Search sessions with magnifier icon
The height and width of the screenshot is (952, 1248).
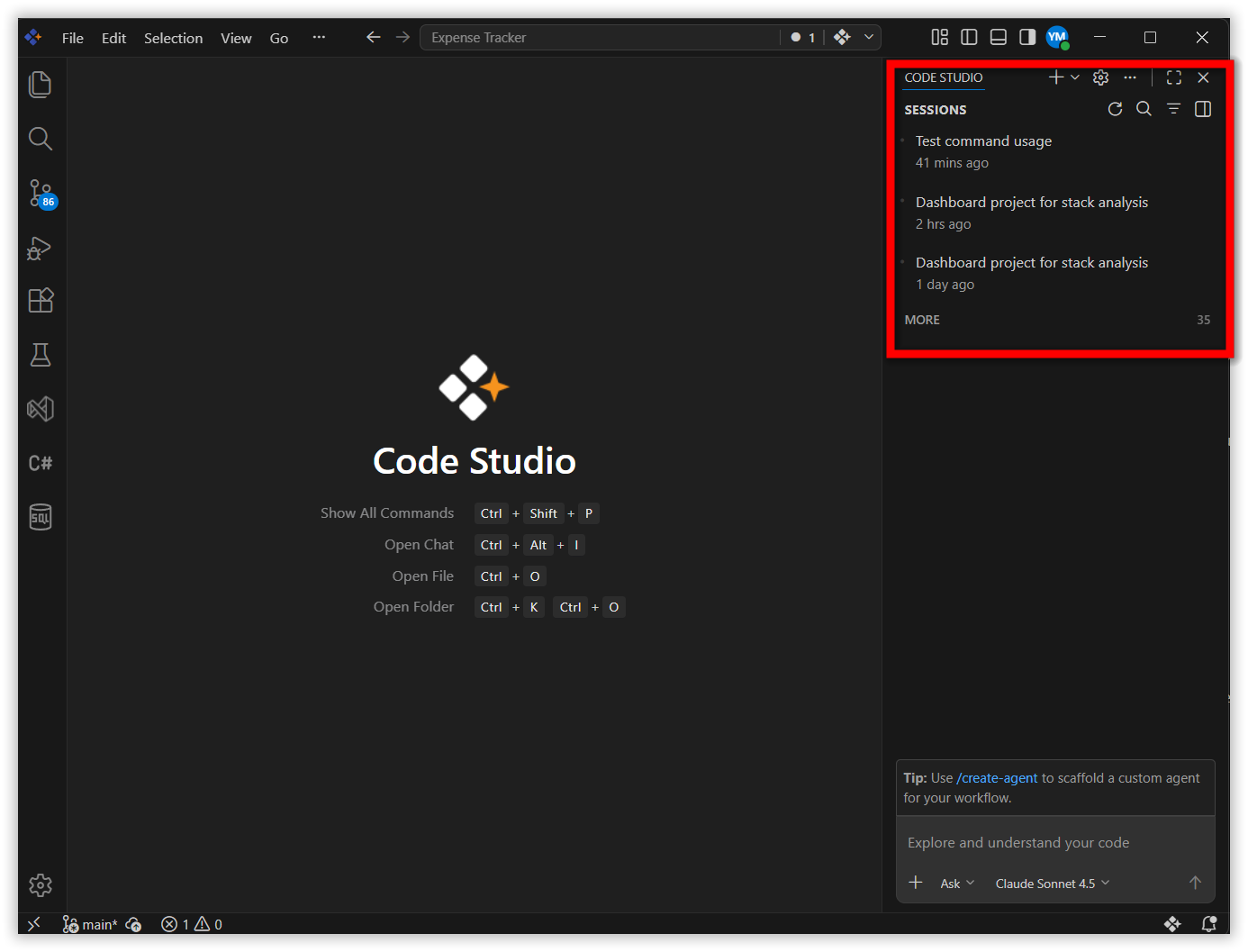point(1144,109)
